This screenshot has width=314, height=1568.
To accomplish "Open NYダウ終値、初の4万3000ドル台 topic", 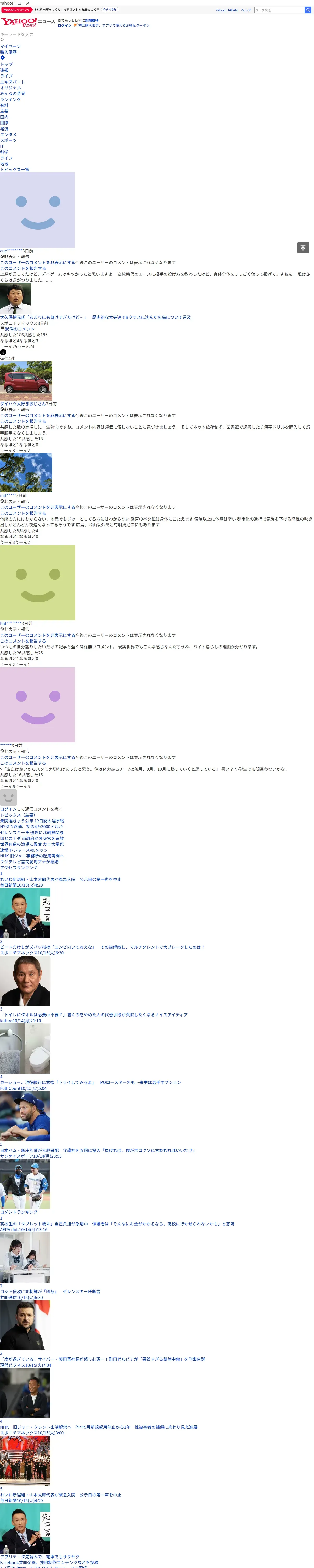I will 31,827.
